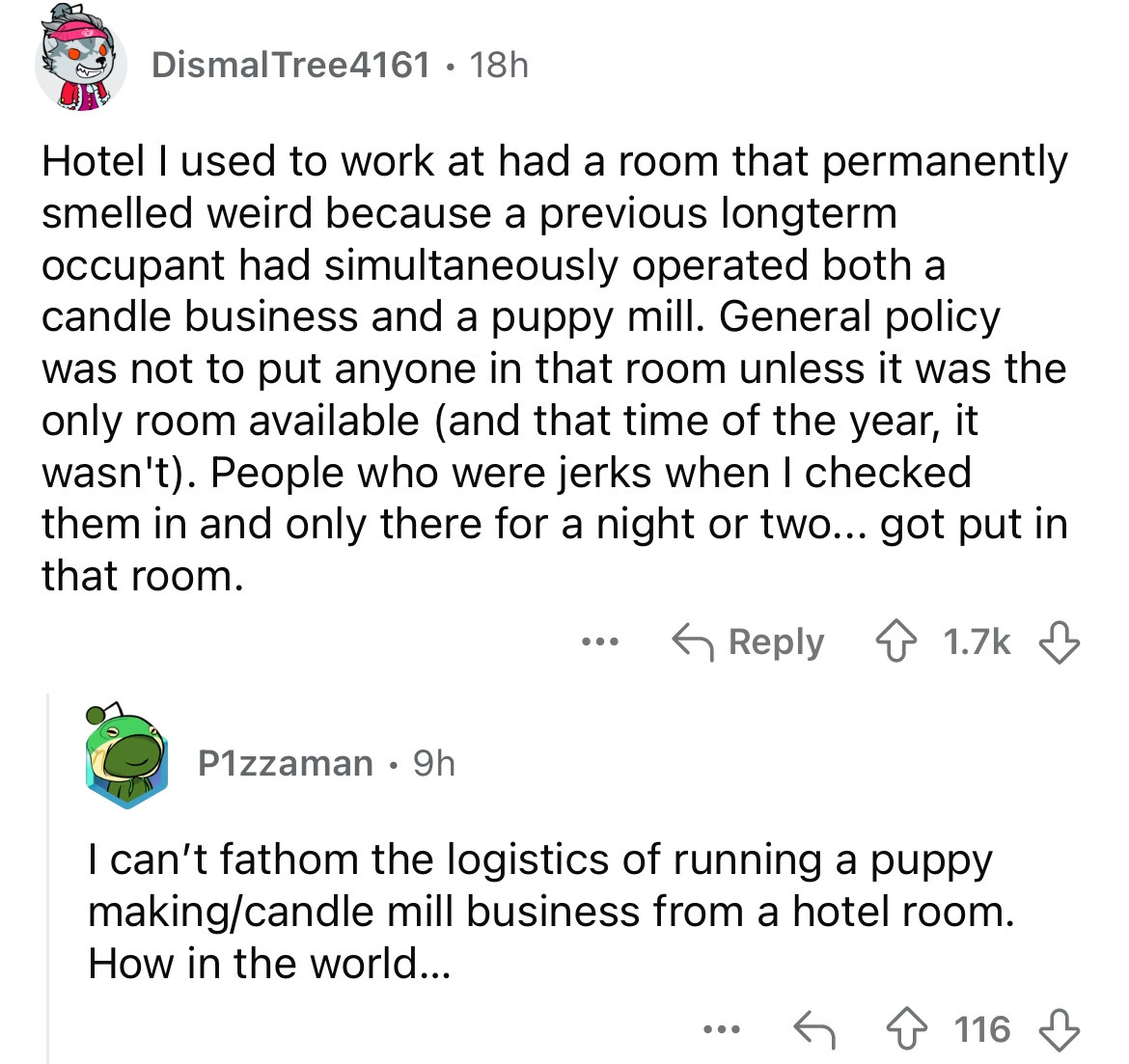Reply to DismalTree4161's comment

click(x=750, y=641)
